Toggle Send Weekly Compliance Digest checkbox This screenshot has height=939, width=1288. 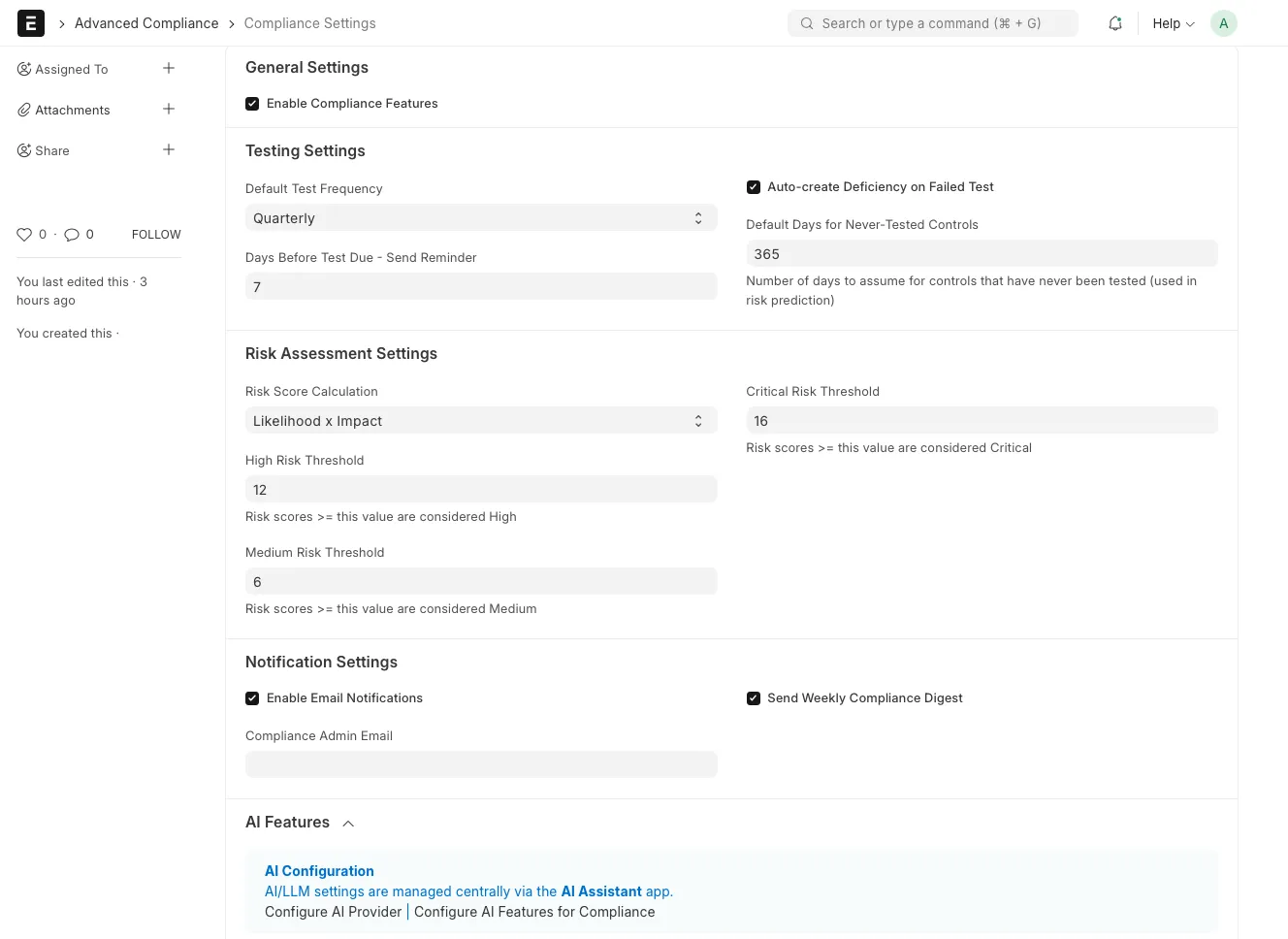pyautogui.click(x=754, y=698)
